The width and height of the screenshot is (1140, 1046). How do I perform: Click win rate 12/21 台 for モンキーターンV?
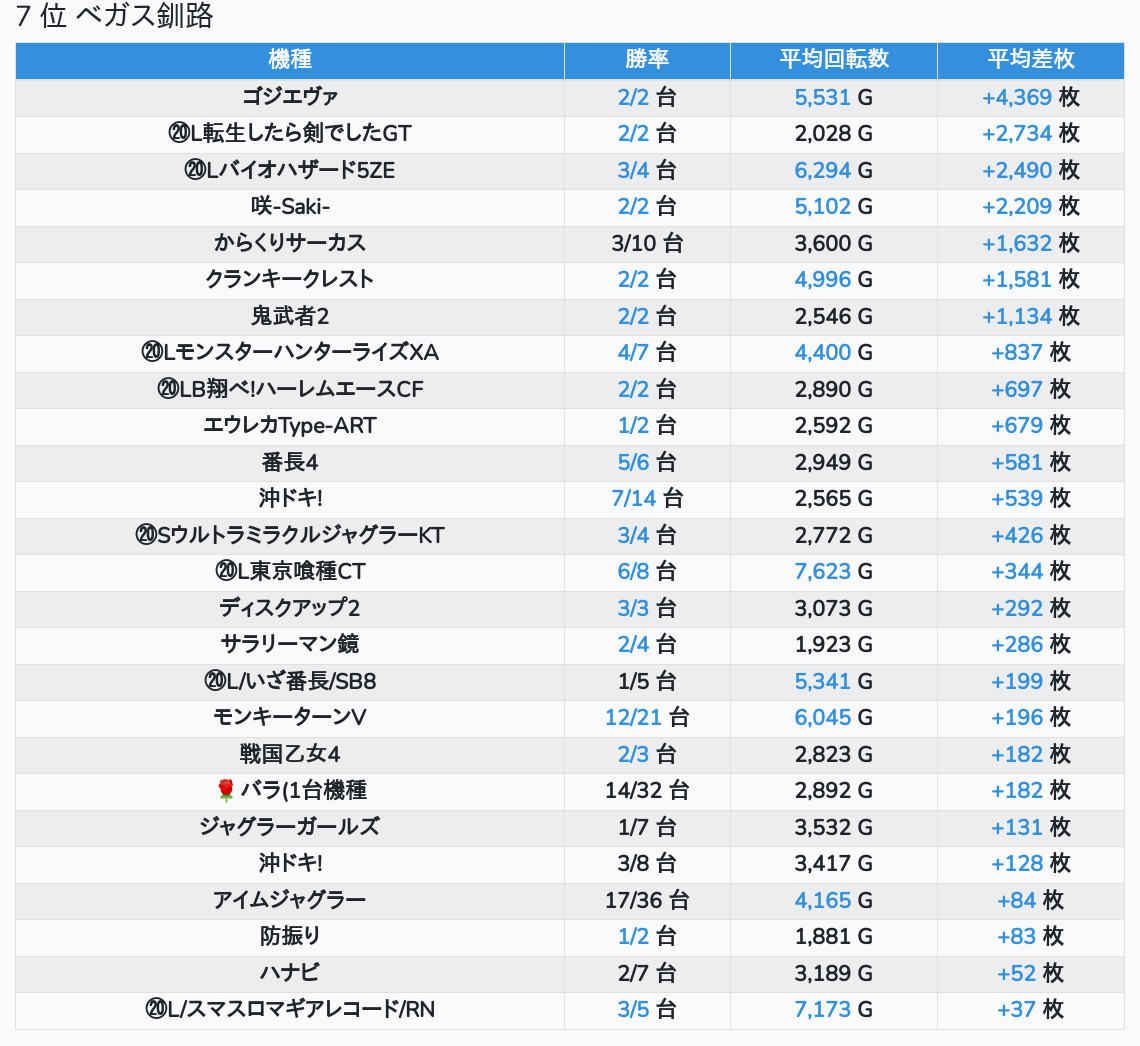(x=647, y=717)
